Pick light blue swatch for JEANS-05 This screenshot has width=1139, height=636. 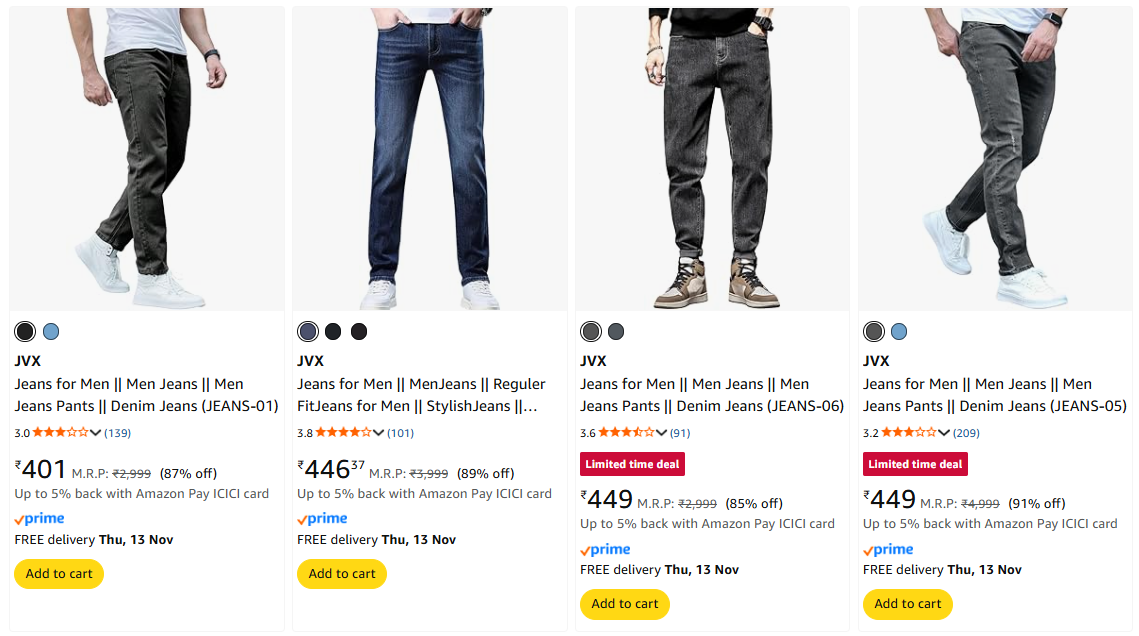point(899,332)
